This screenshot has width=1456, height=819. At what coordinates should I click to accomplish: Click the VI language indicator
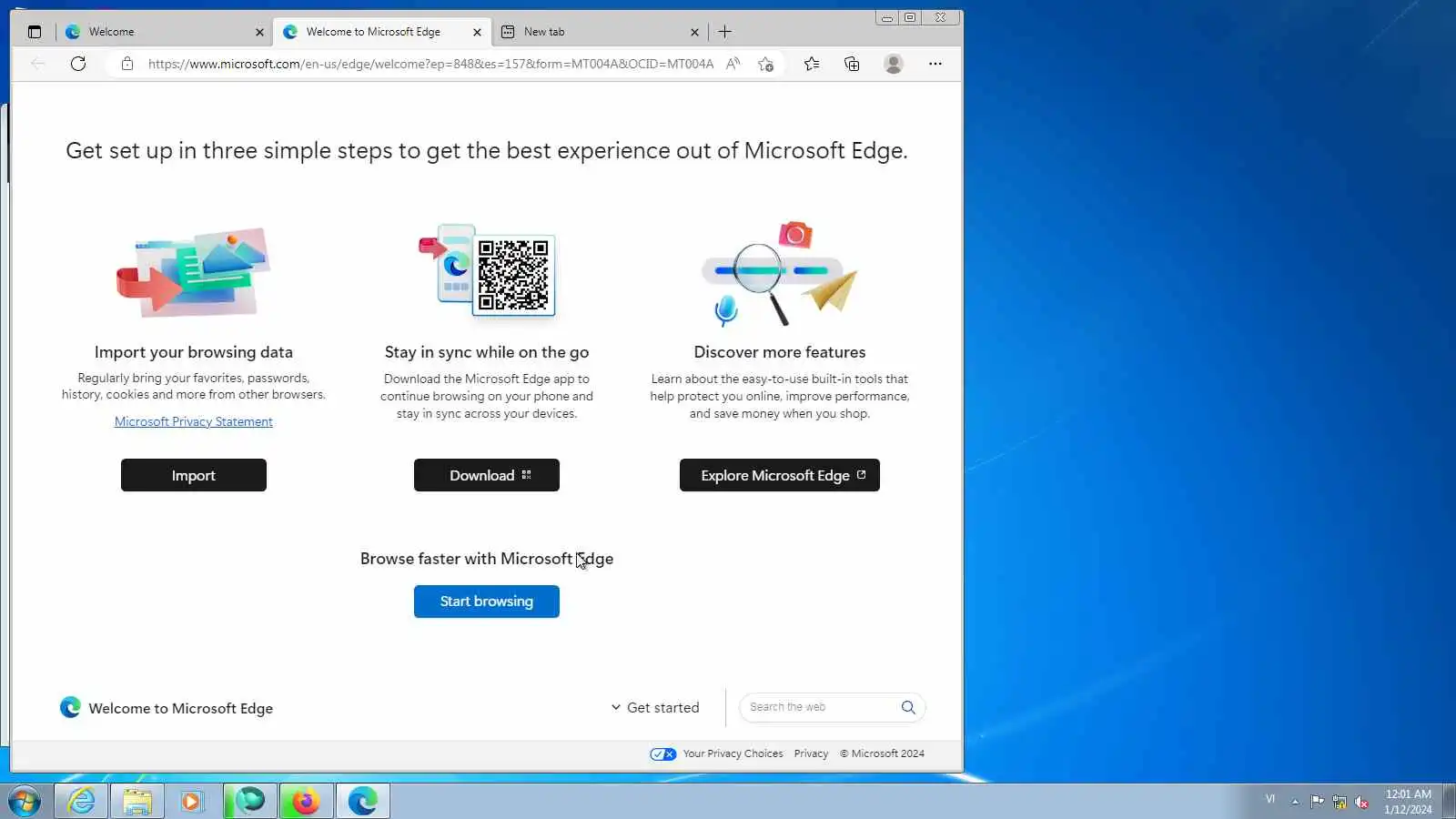pyautogui.click(x=1270, y=799)
